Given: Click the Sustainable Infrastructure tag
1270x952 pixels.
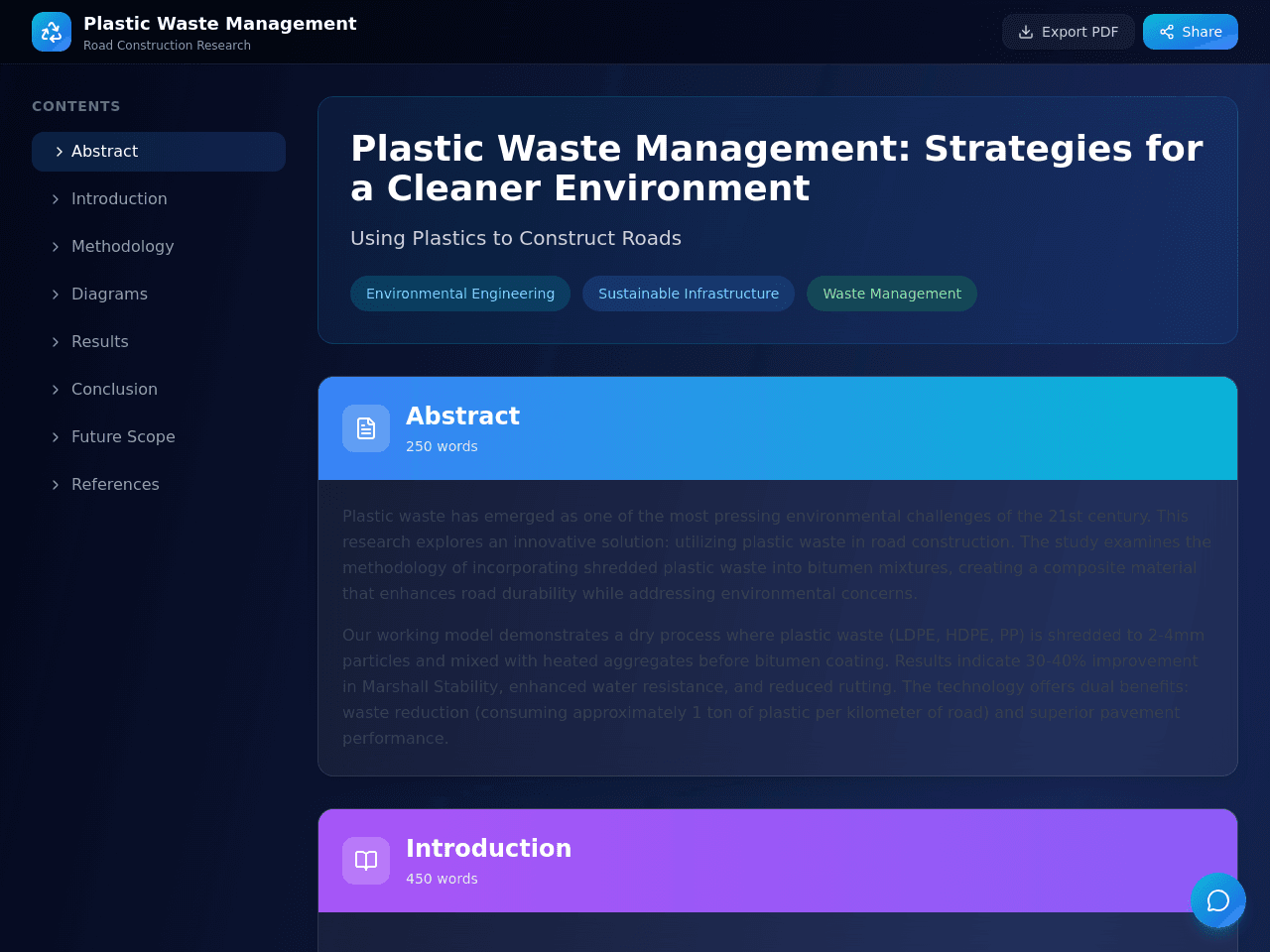Looking at the screenshot, I should [x=689, y=294].
